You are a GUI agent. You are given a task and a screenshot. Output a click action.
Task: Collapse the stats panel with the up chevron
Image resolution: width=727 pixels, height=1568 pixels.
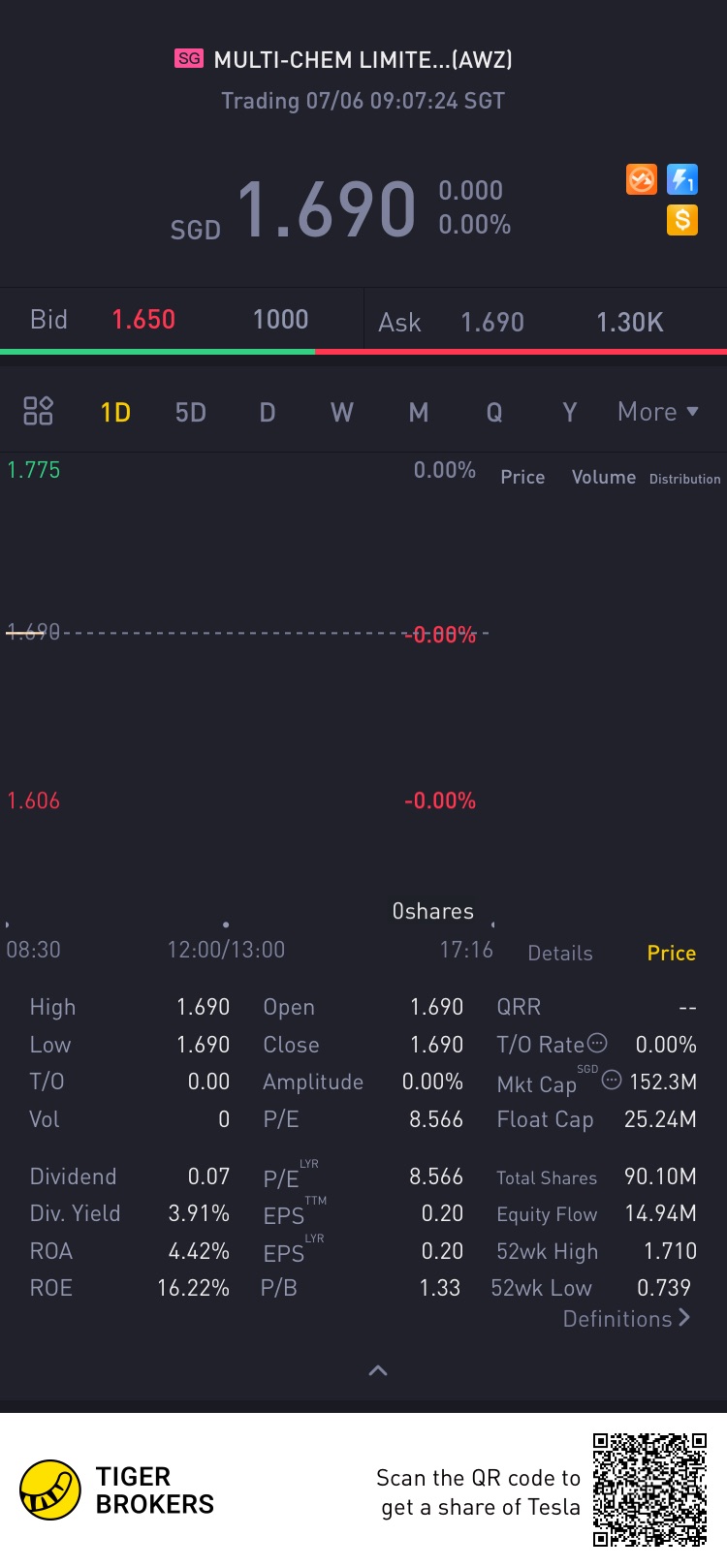(378, 1370)
